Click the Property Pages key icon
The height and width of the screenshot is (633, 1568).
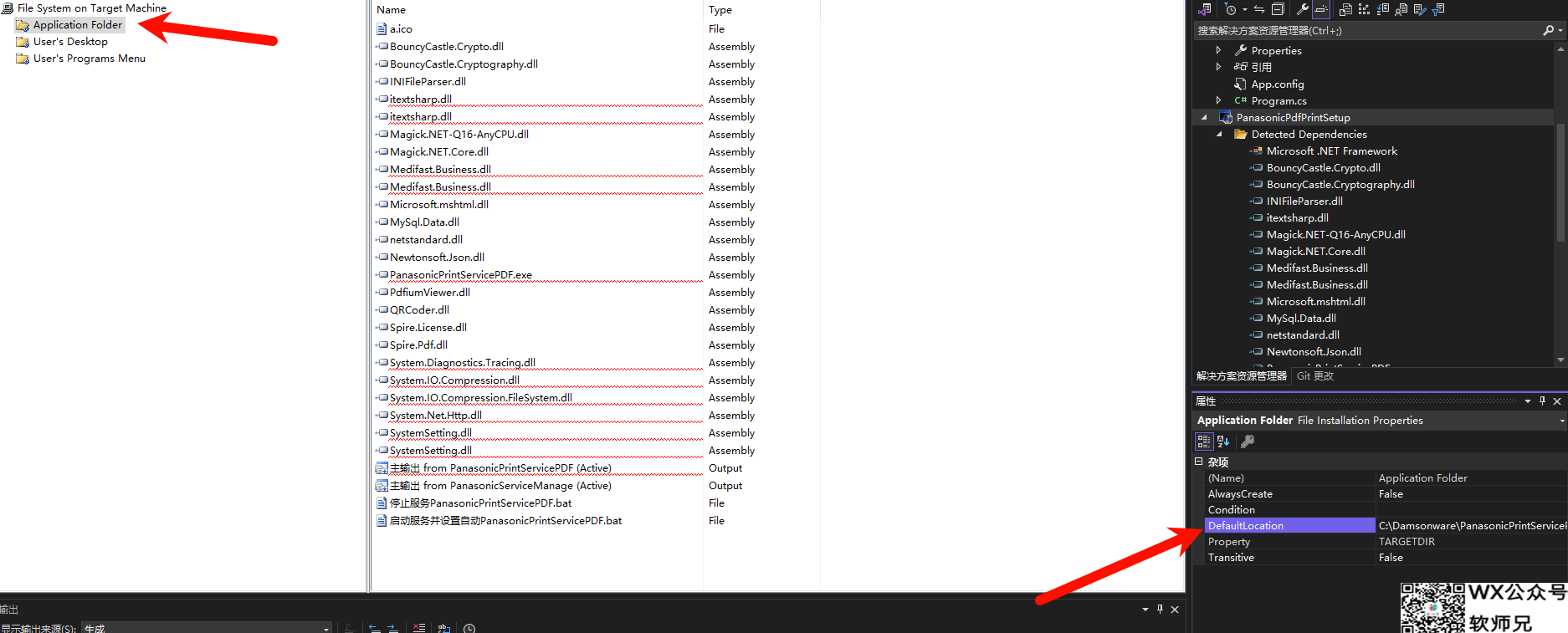[x=1247, y=442]
